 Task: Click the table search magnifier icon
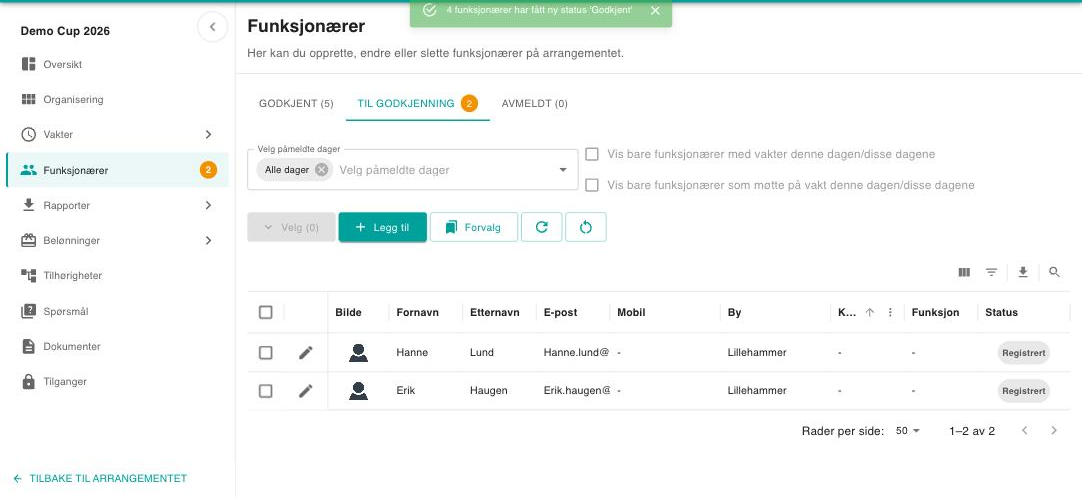(1054, 273)
